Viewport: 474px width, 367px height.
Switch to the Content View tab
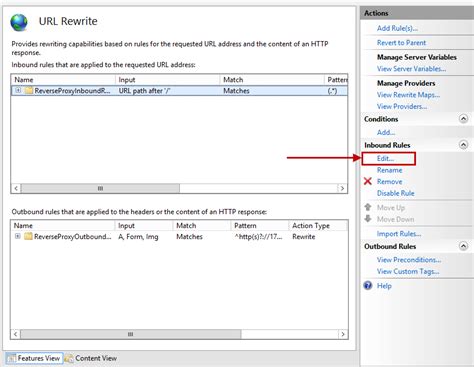(x=91, y=358)
